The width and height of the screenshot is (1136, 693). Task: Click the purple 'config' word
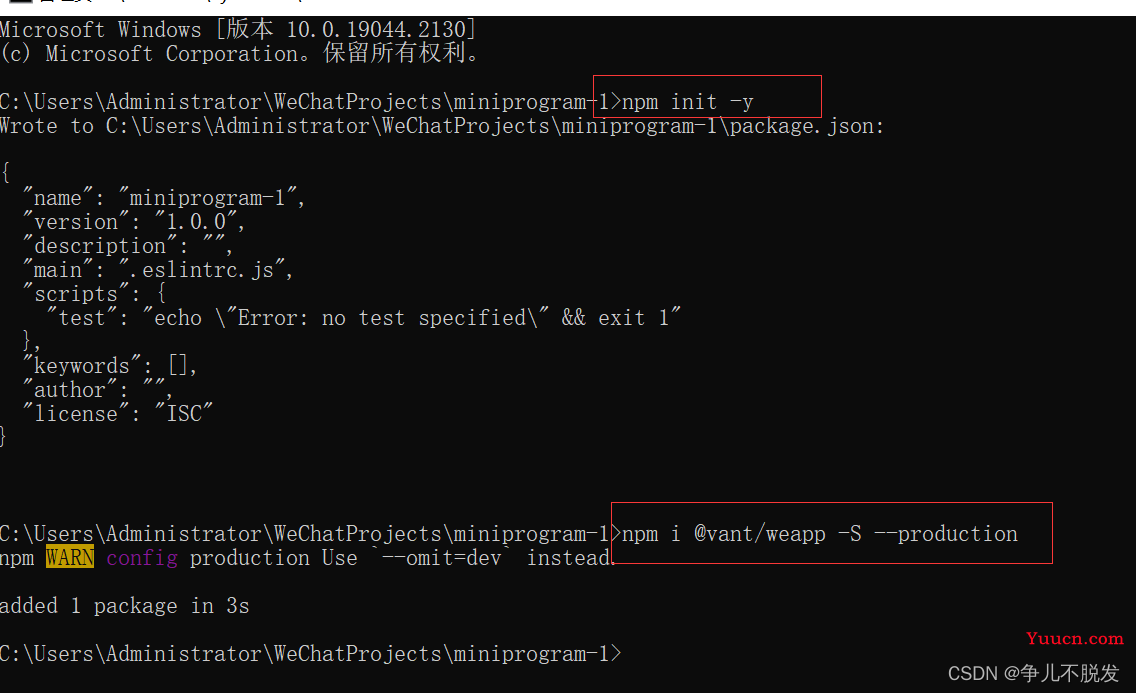tap(142, 558)
